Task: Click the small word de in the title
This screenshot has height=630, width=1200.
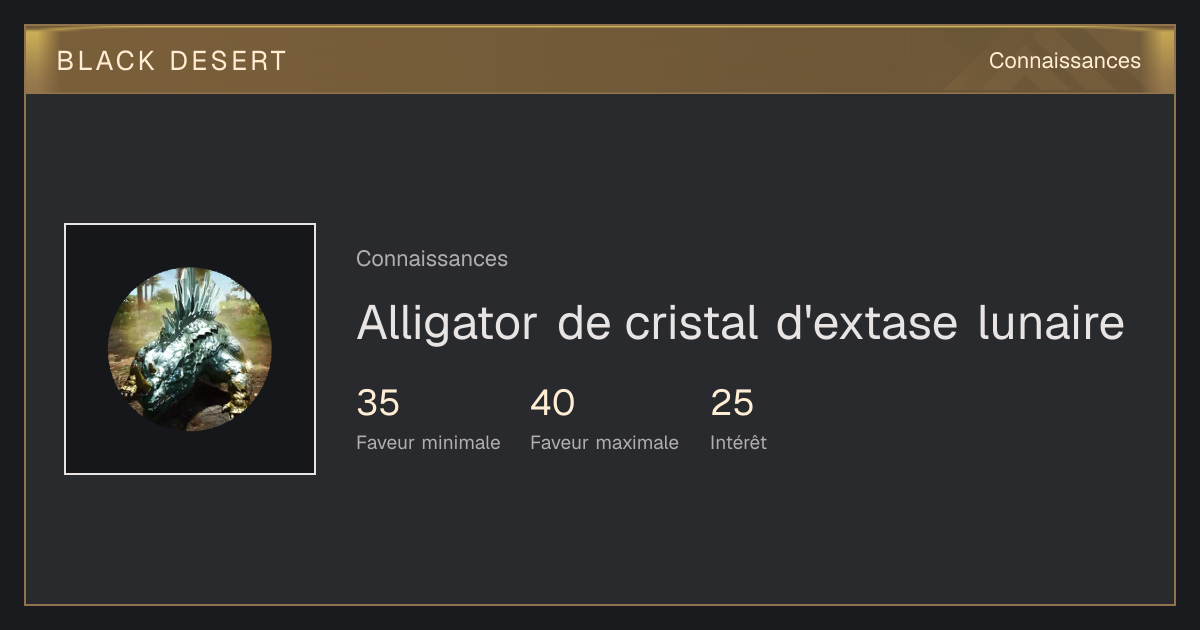Action: [x=584, y=324]
